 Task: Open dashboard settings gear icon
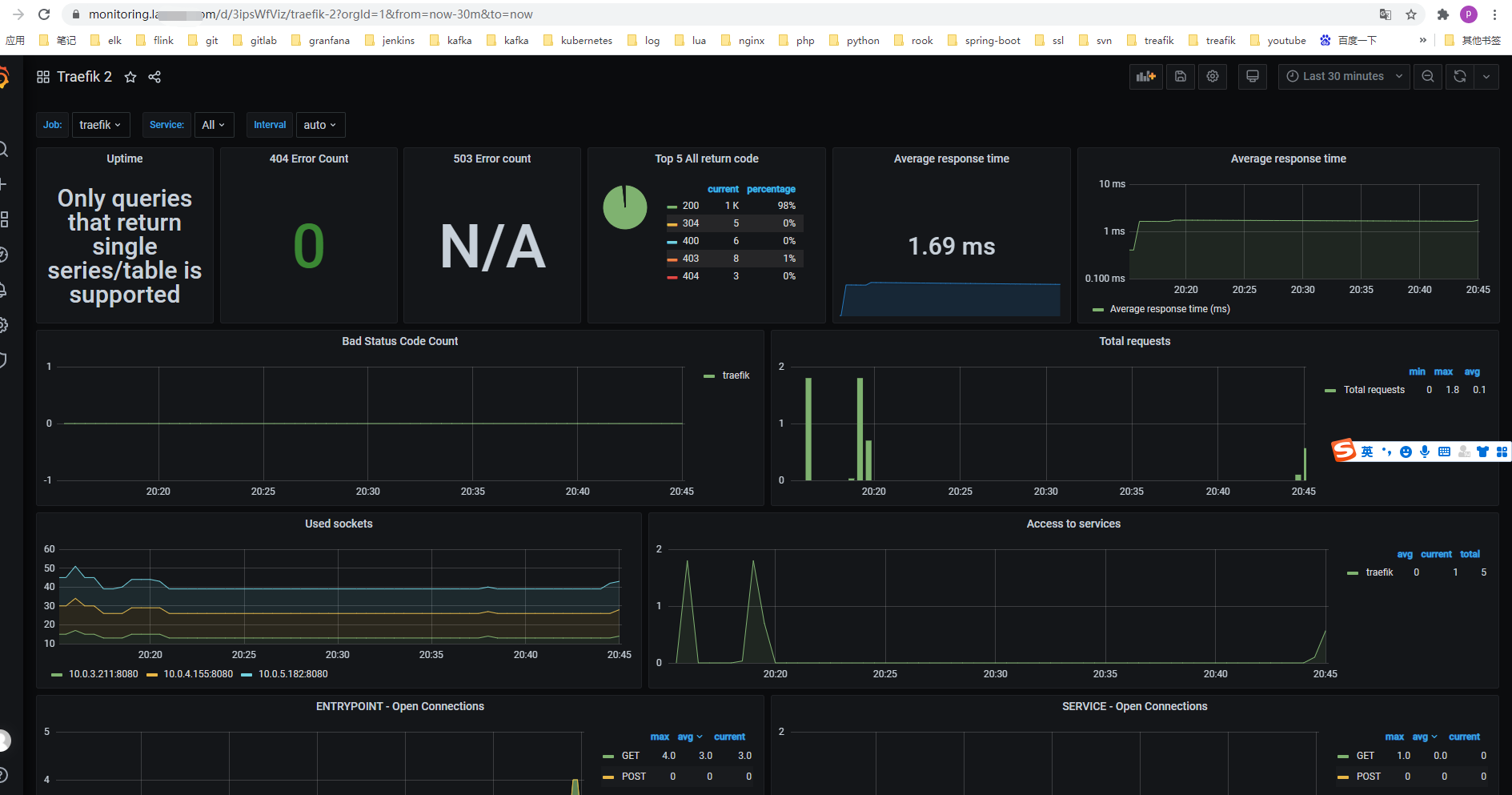point(1213,77)
